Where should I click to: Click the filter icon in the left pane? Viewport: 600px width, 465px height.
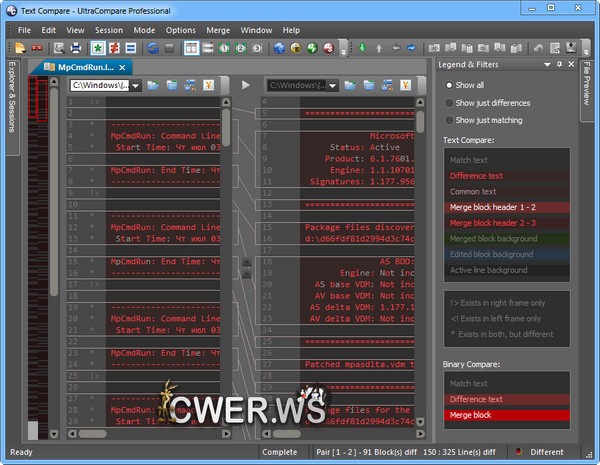coord(208,85)
